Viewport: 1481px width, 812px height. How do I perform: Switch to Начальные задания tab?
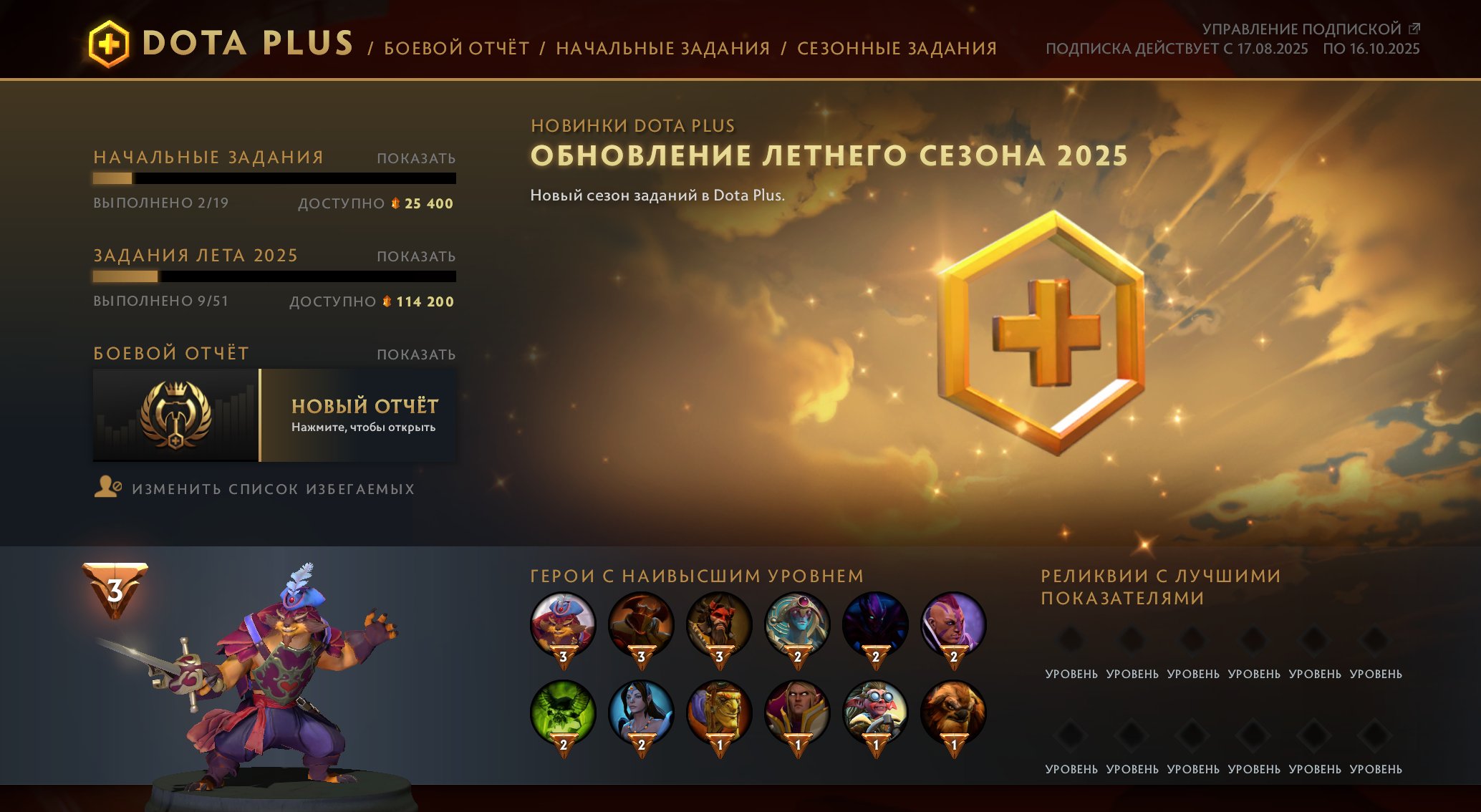tap(663, 48)
